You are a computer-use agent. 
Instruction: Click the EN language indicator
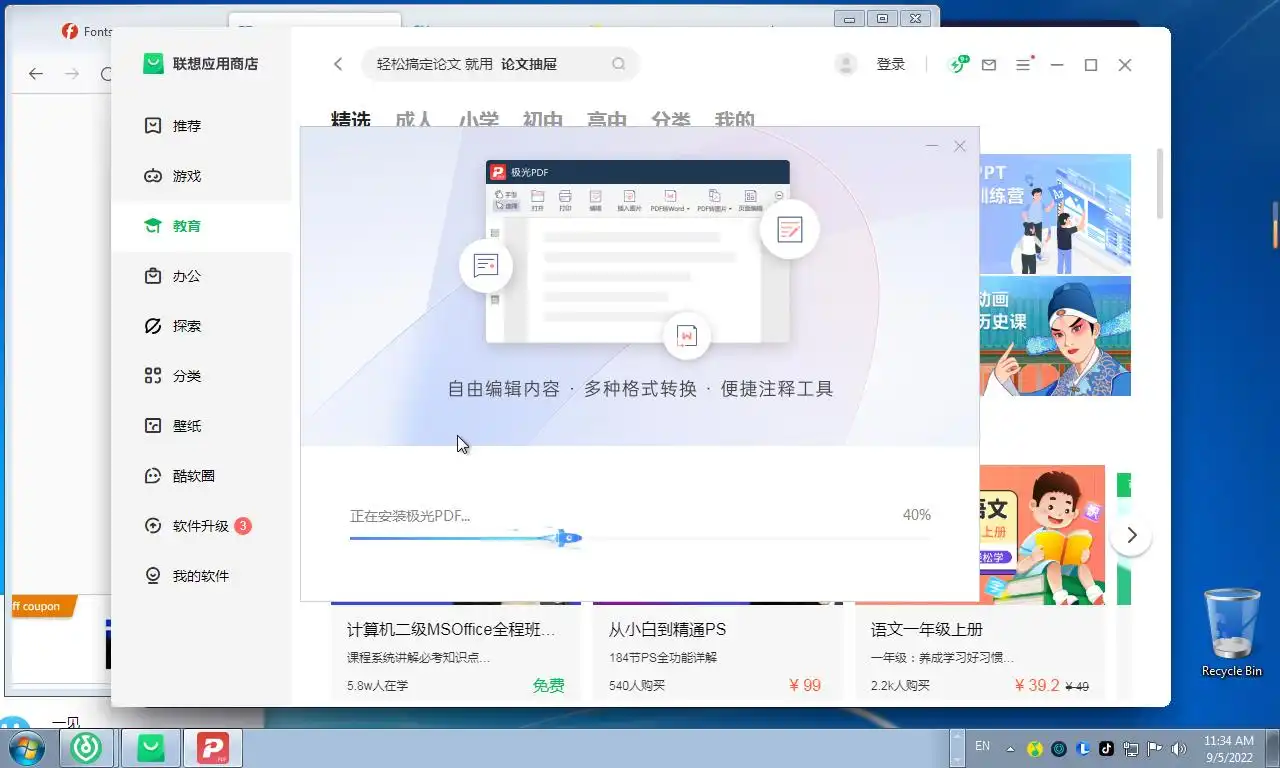tap(982, 746)
